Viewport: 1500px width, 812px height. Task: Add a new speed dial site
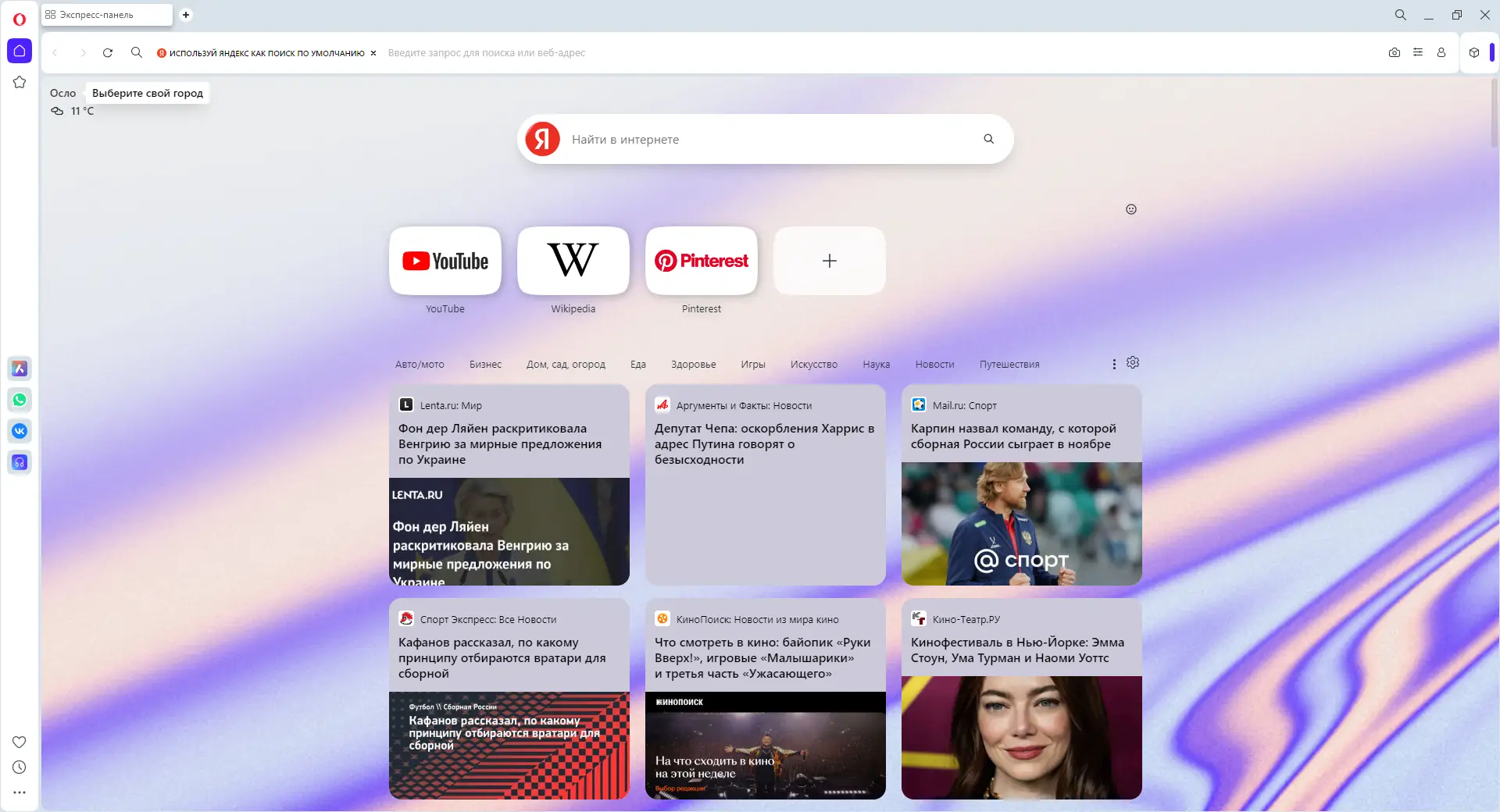830,261
